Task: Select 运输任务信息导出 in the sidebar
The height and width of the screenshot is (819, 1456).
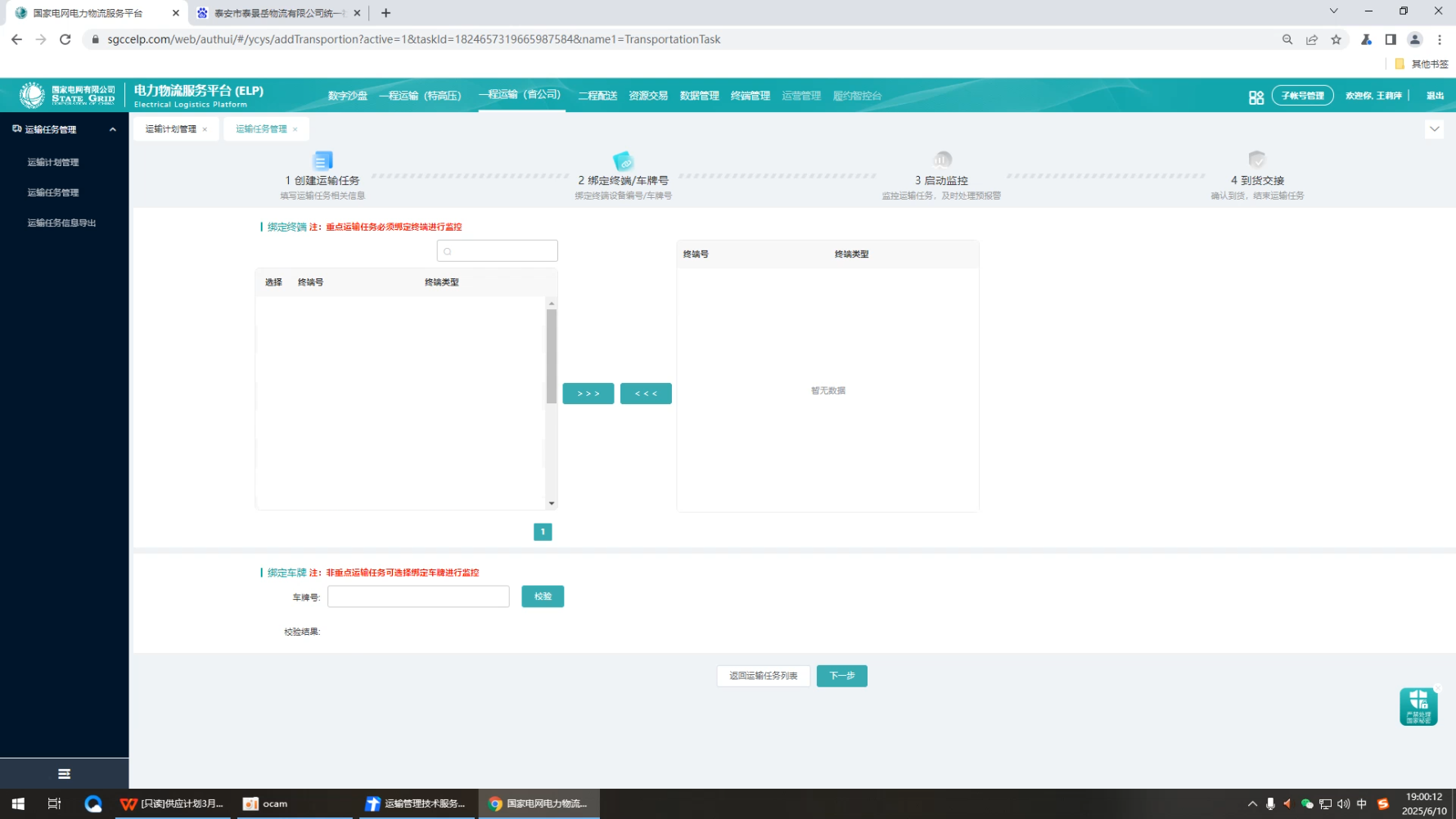Action: click(x=61, y=223)
